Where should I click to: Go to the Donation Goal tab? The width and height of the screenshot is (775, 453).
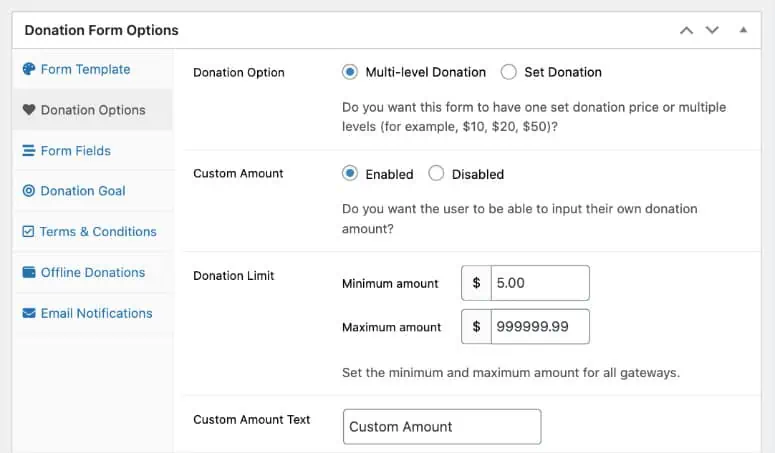pos(93,191)
